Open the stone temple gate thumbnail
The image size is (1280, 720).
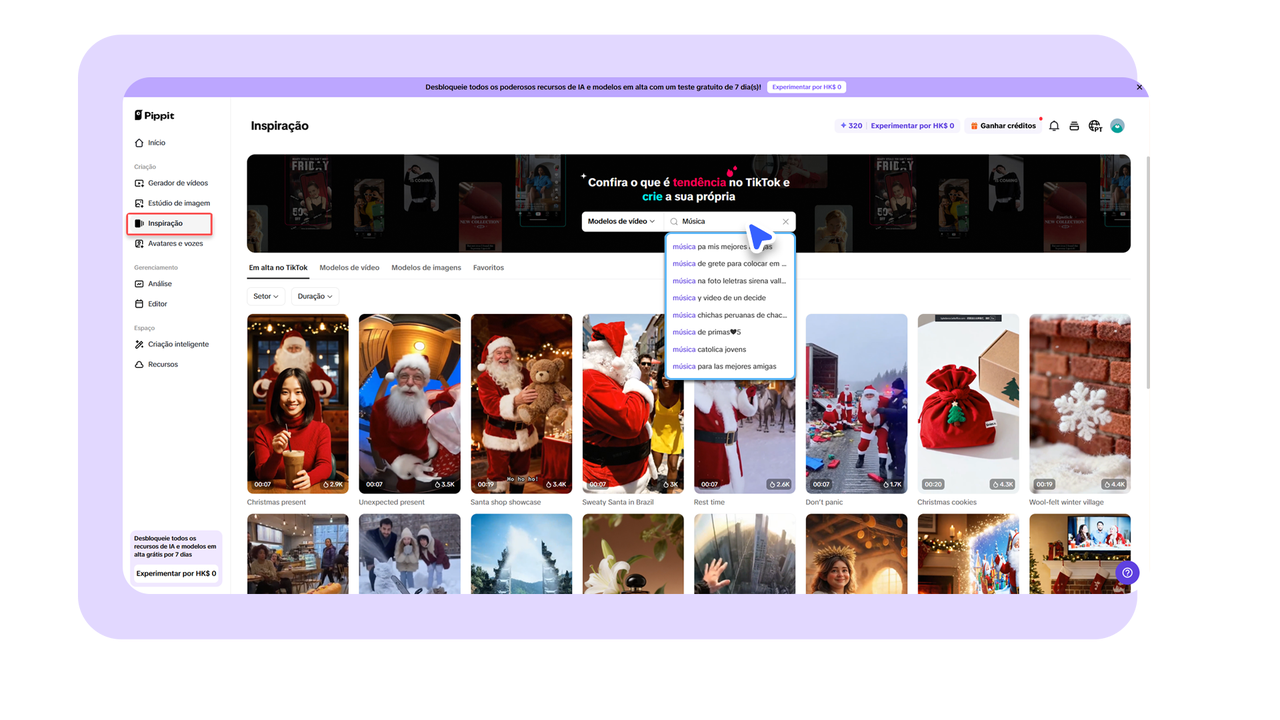[x=521, y=554]
